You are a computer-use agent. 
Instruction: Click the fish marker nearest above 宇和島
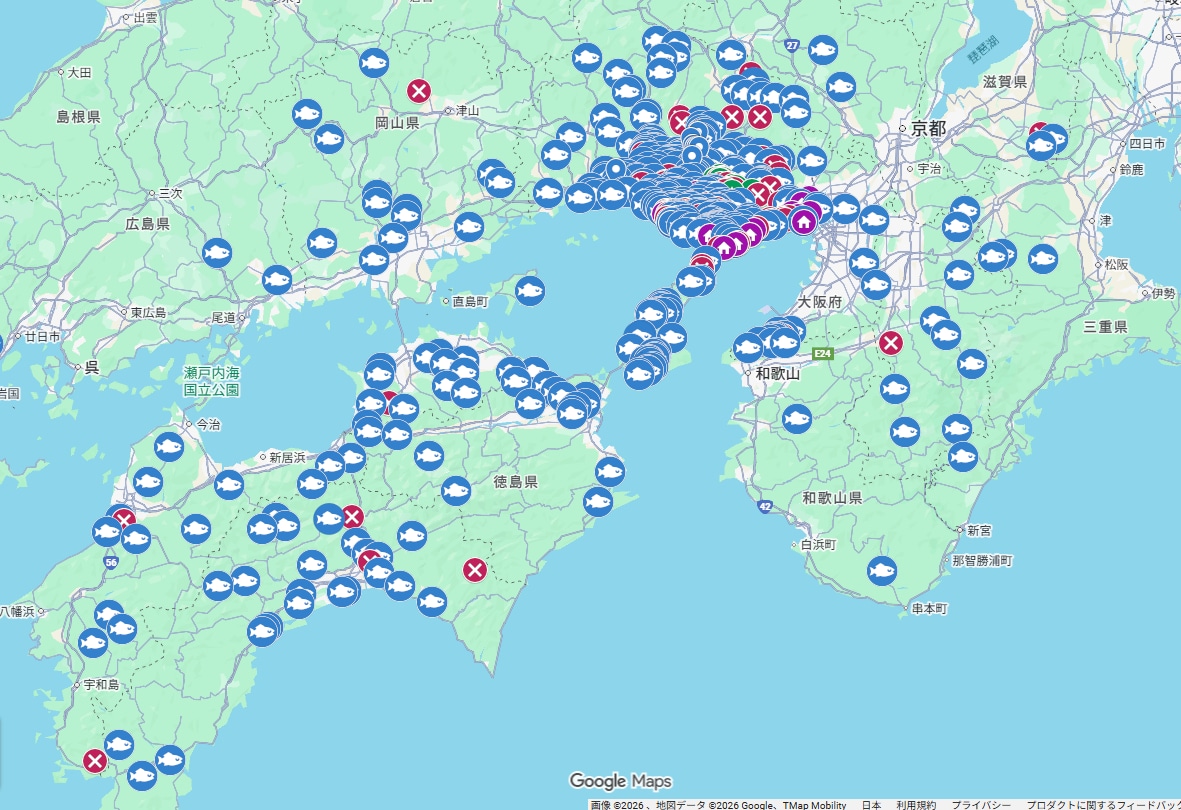click(x=93, y=643)
